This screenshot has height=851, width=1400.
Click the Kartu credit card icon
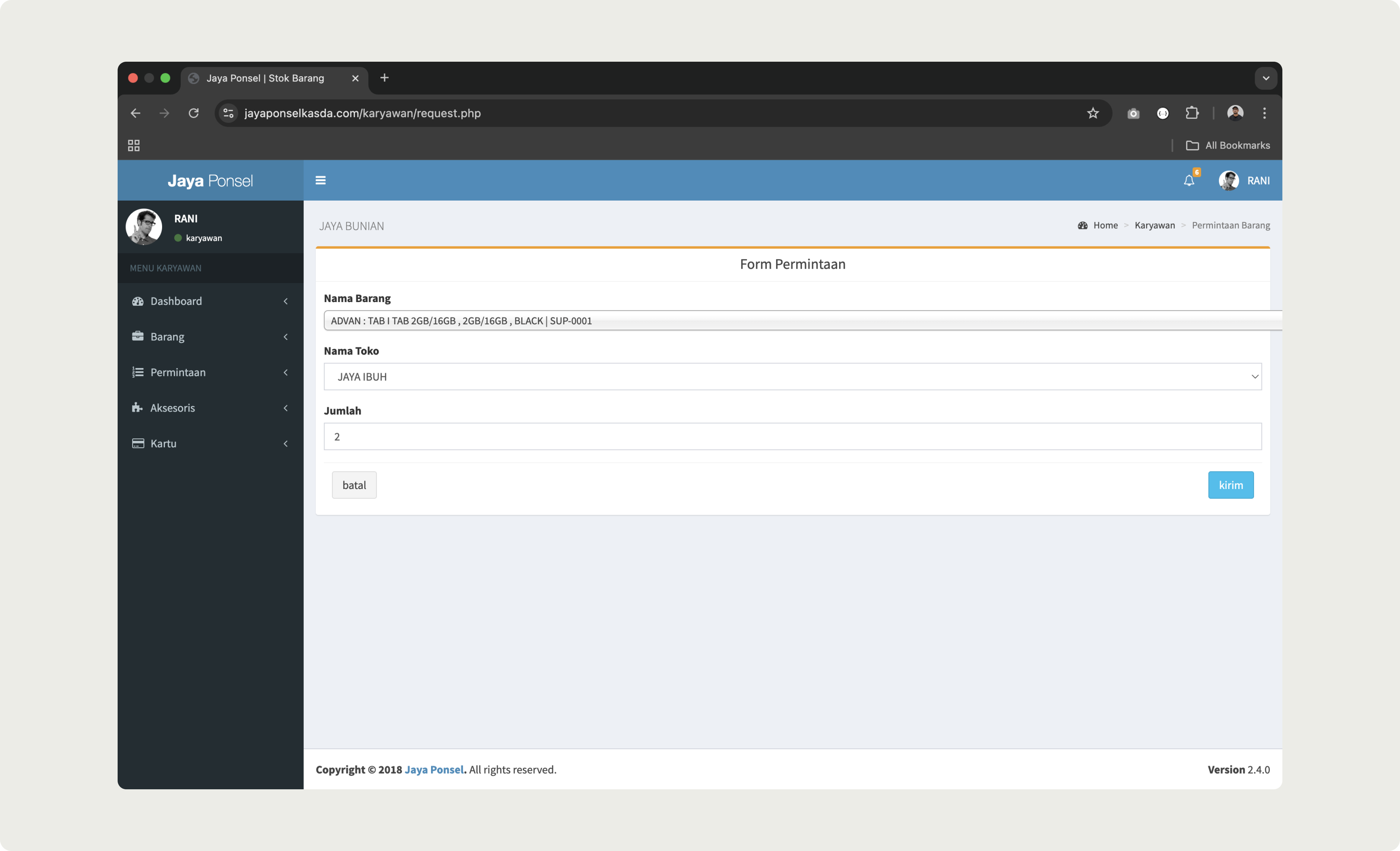coord(137,443)
